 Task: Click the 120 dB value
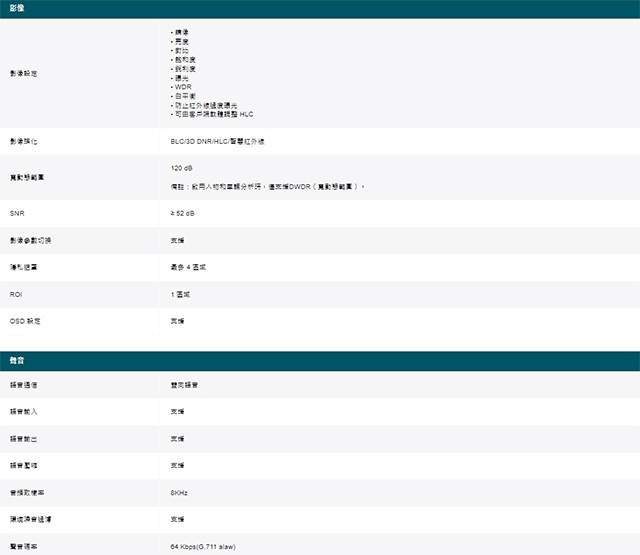(182, 168)
